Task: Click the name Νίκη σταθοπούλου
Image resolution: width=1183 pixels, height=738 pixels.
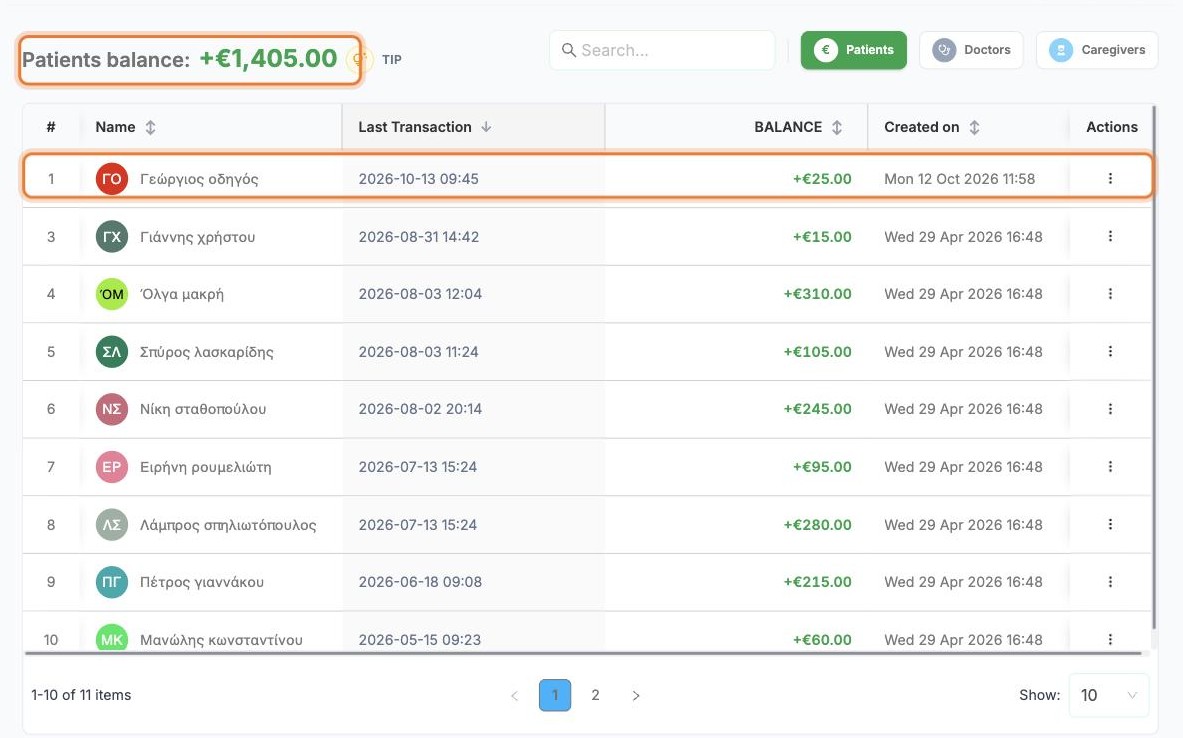Action: 203,409
